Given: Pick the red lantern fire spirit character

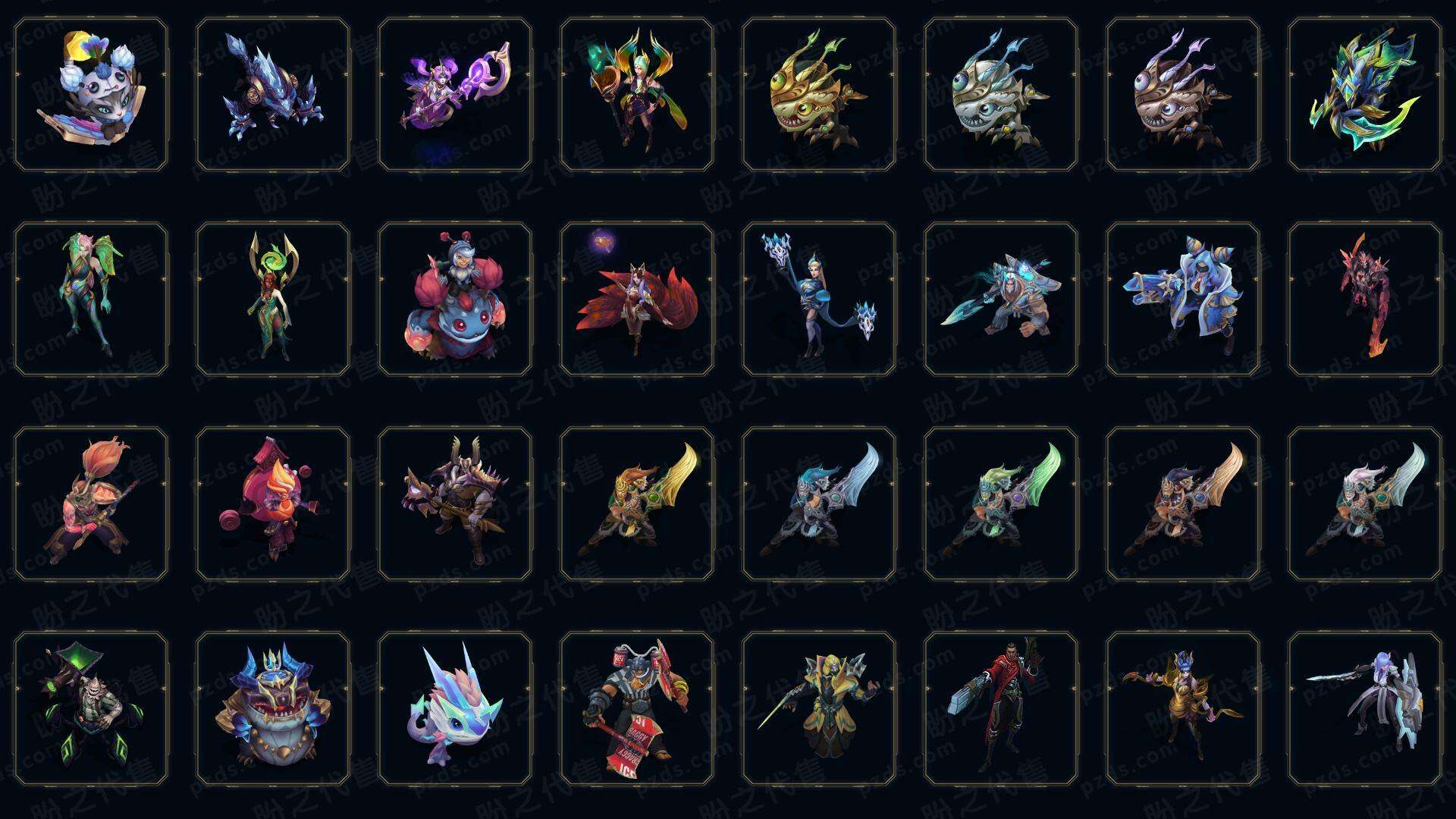Looking at the screenshot, I should tap(273, 504).
